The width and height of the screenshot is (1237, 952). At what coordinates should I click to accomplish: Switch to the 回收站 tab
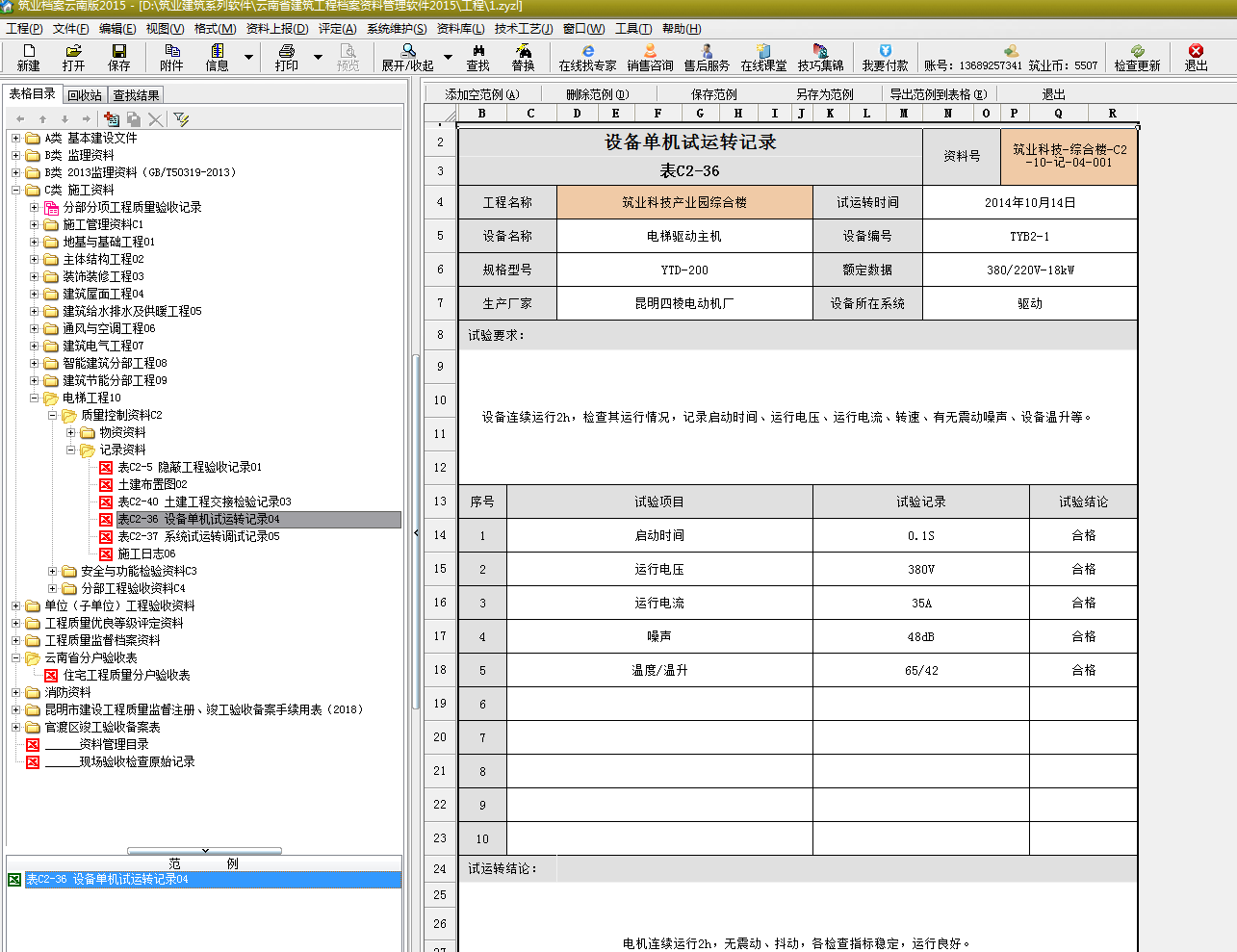(x=85, y=95)
